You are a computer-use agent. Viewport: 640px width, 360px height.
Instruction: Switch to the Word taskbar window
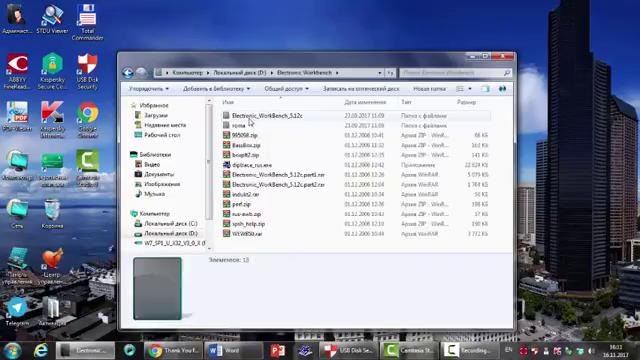(233, 351)
